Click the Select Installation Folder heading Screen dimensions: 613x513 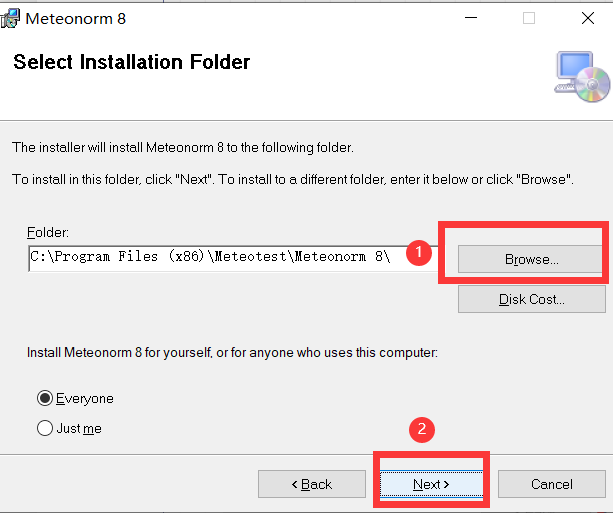click(x=131, y=62)
